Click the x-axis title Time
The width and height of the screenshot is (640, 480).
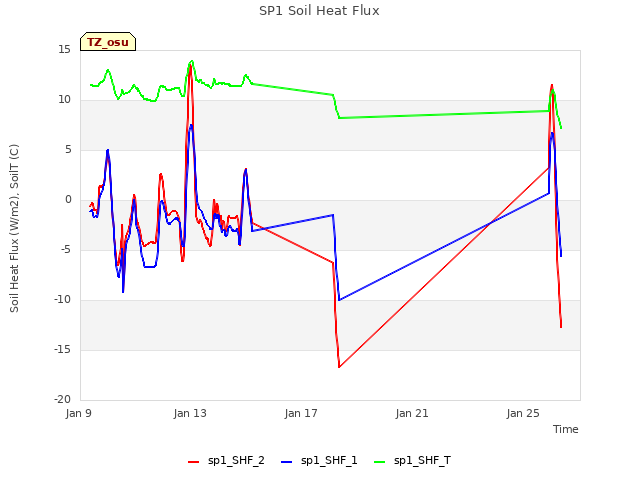565,429
